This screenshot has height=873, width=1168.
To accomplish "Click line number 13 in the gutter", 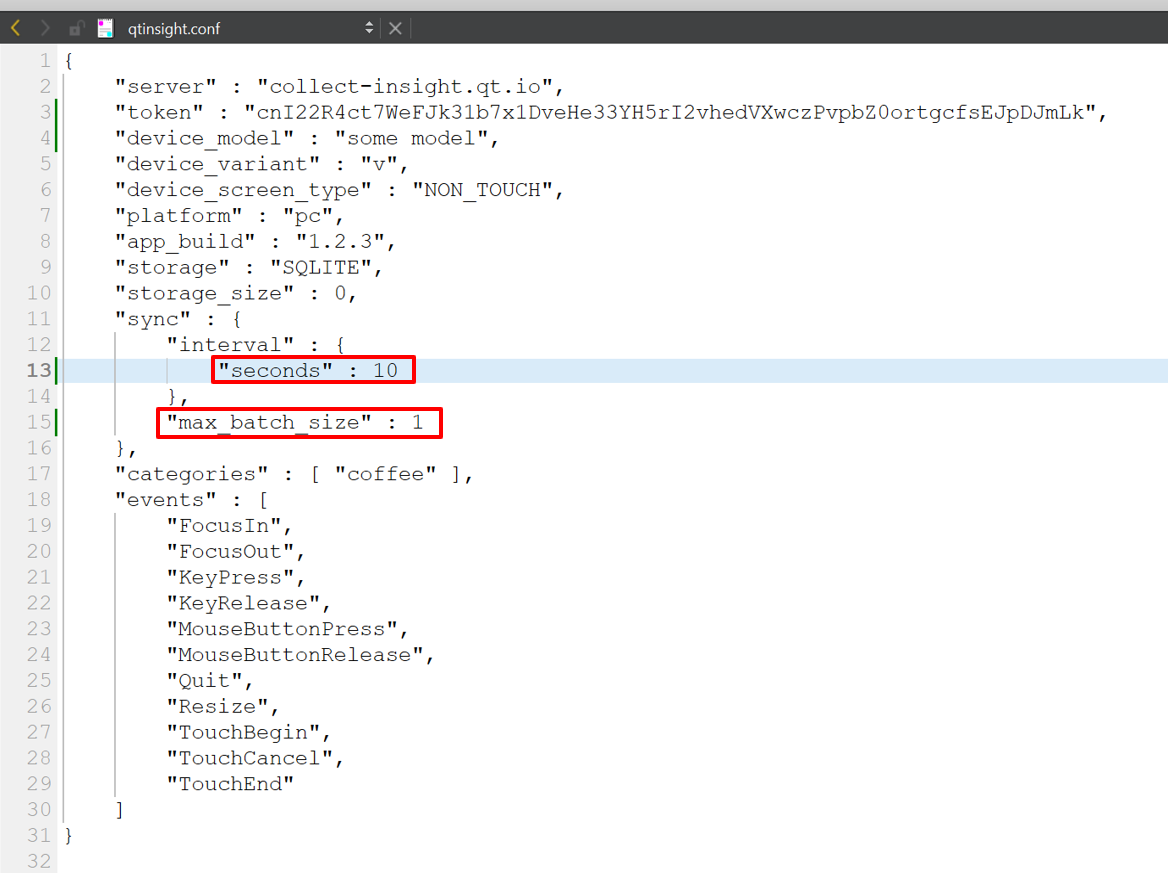I will point(39,371).
